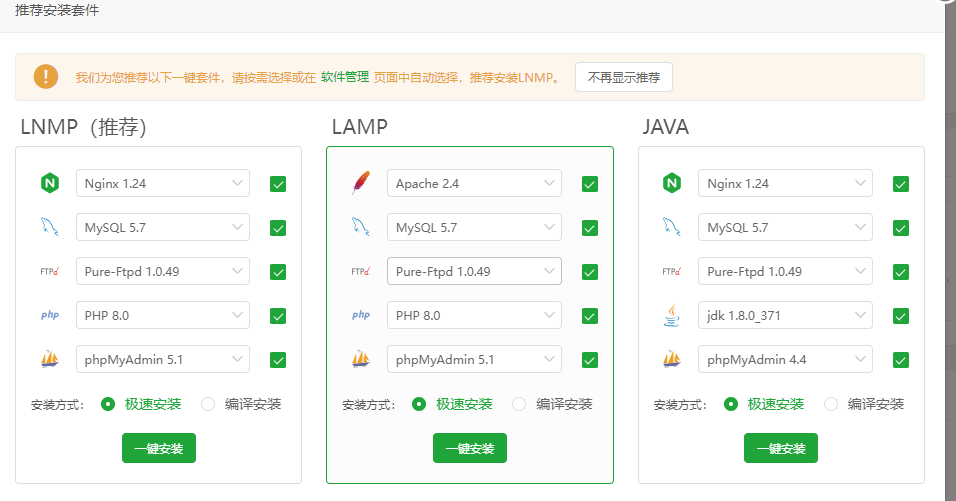Screen dimensions: 956x501
Task: Open the 软件管理 link in notice
Action: [x=344, y=77]
